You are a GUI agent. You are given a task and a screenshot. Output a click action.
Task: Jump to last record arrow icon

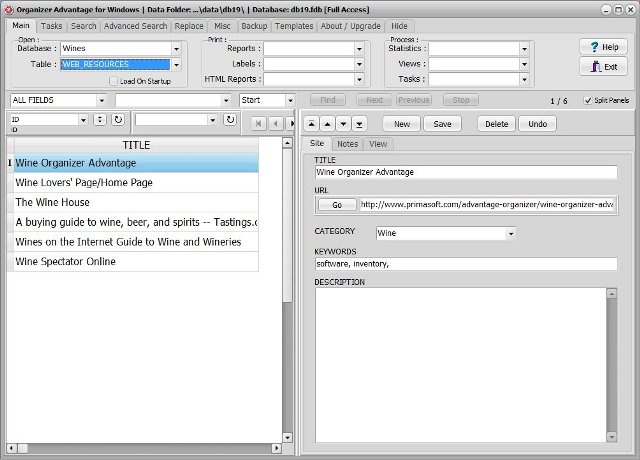359,124
